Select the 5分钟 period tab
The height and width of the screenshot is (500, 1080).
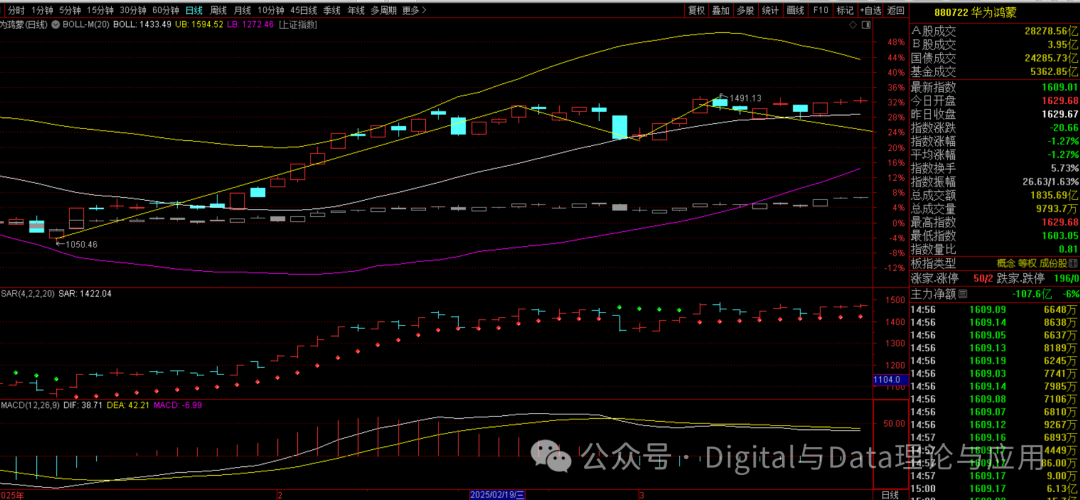click(70, 10)
